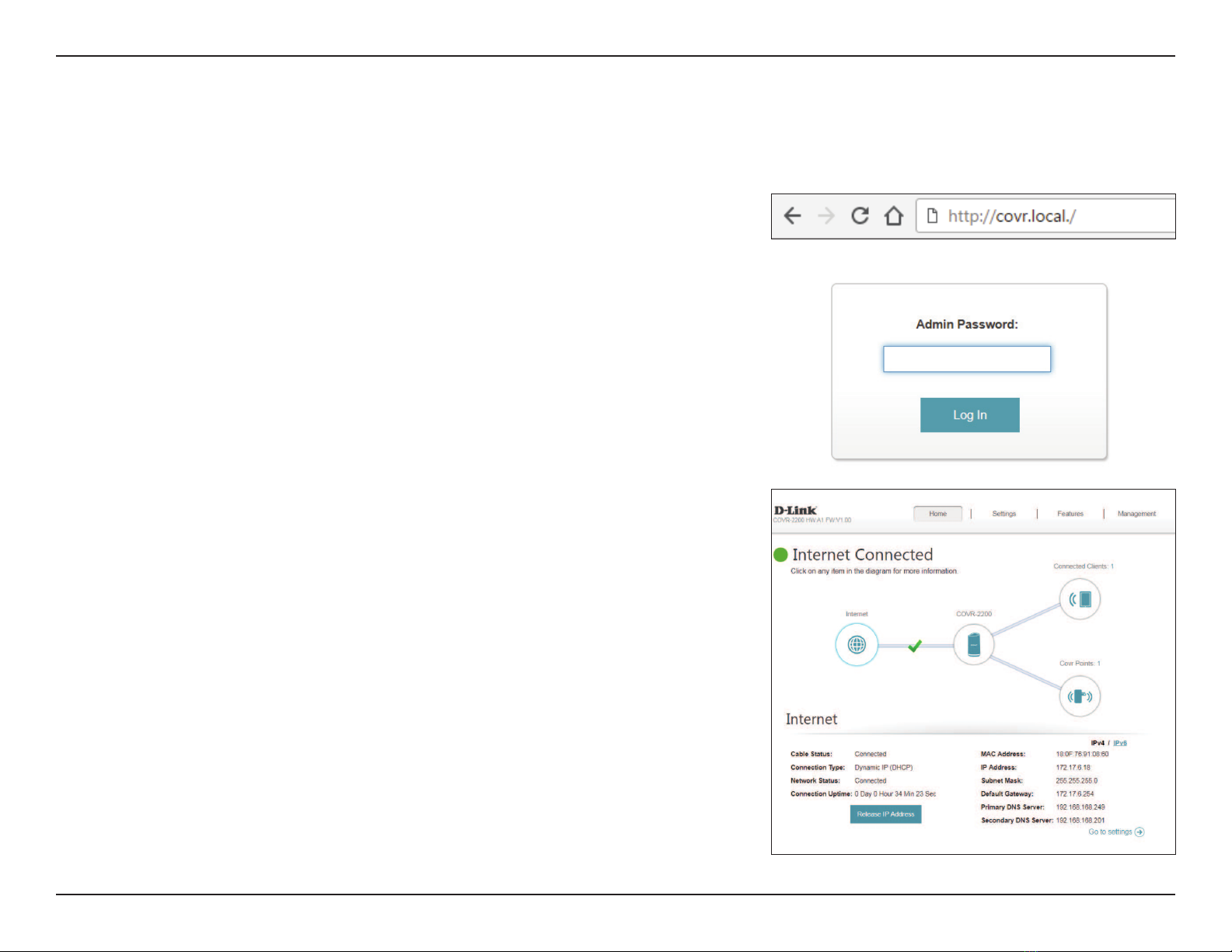Screen dimensions: 1232x952
Task: Focus the Admin Password field
Action: click(967, 359)
